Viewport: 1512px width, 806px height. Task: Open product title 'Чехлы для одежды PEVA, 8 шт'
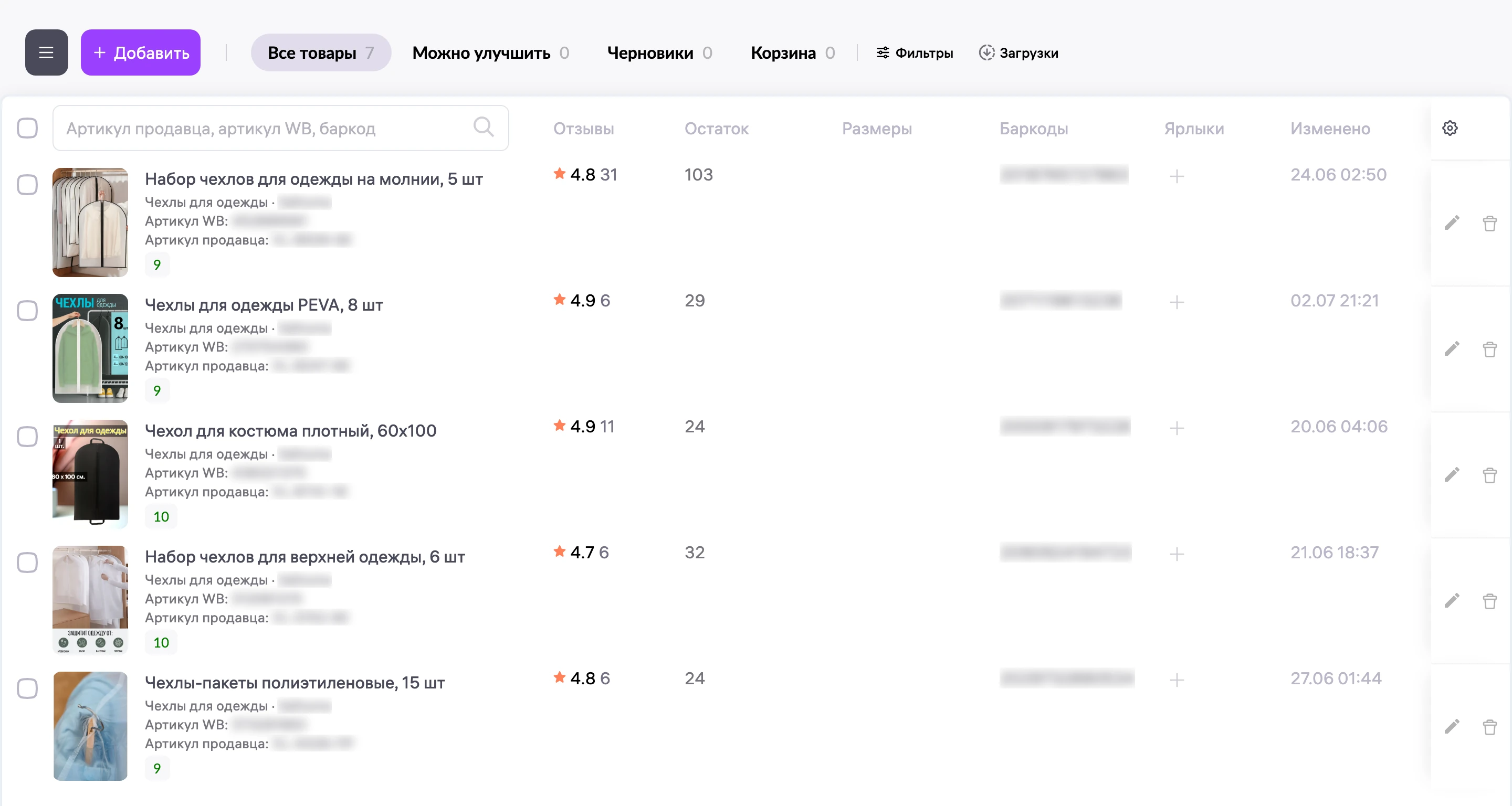coord(264,305)
